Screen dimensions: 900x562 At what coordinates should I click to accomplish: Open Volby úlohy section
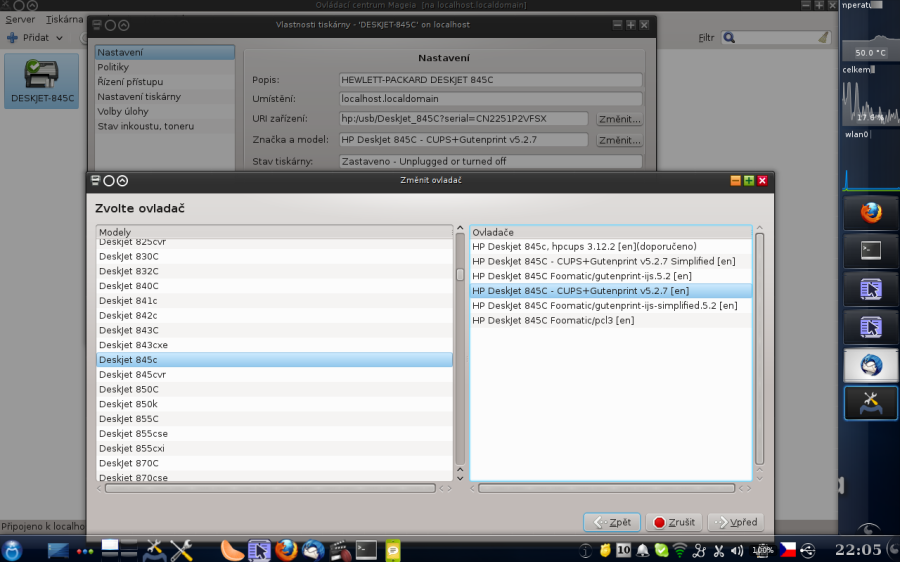[165, 111]
